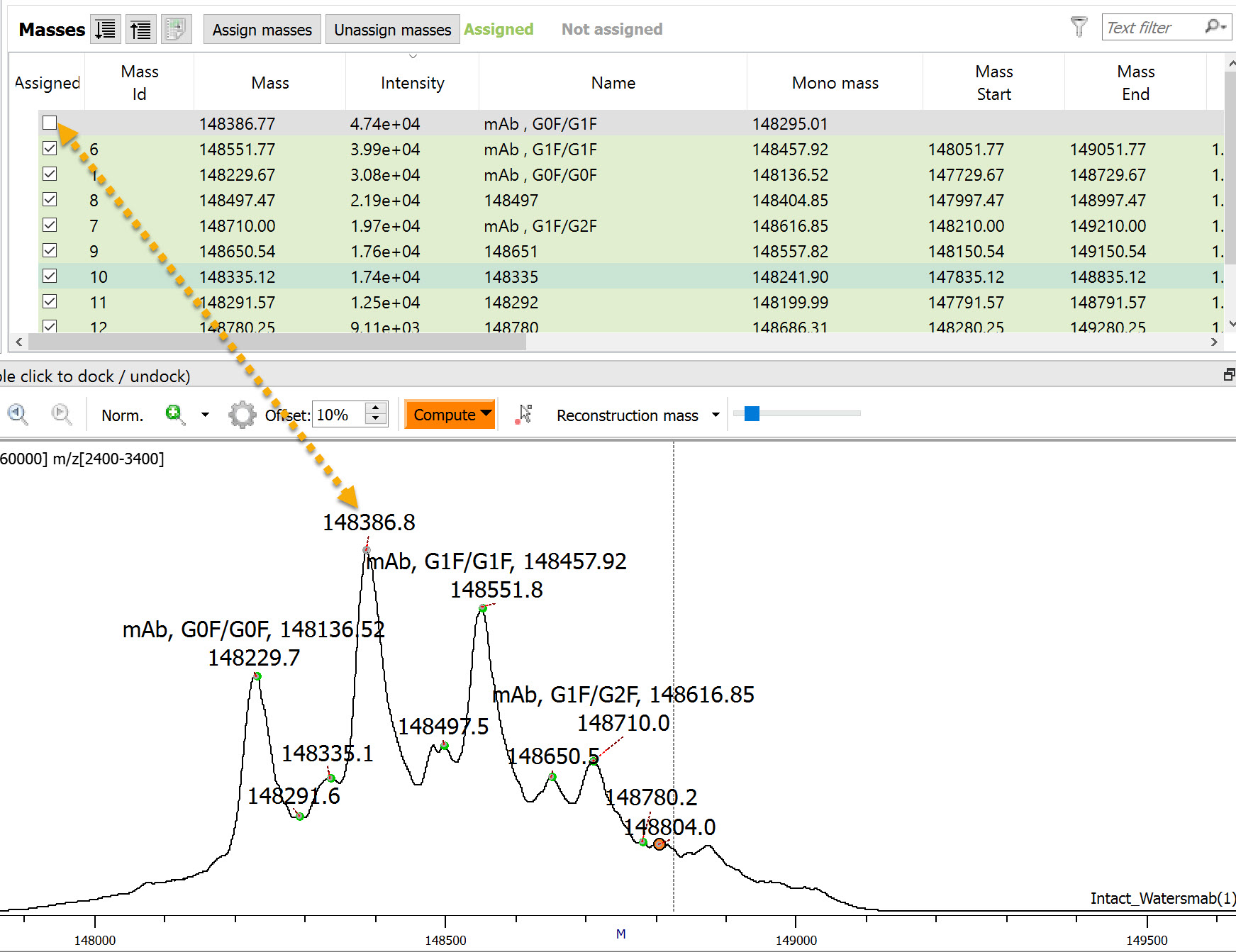This screenshot has height=952, width=1236.
Task: Click the search magnifier in Text filter
Action: click(x=1214, y=27)
